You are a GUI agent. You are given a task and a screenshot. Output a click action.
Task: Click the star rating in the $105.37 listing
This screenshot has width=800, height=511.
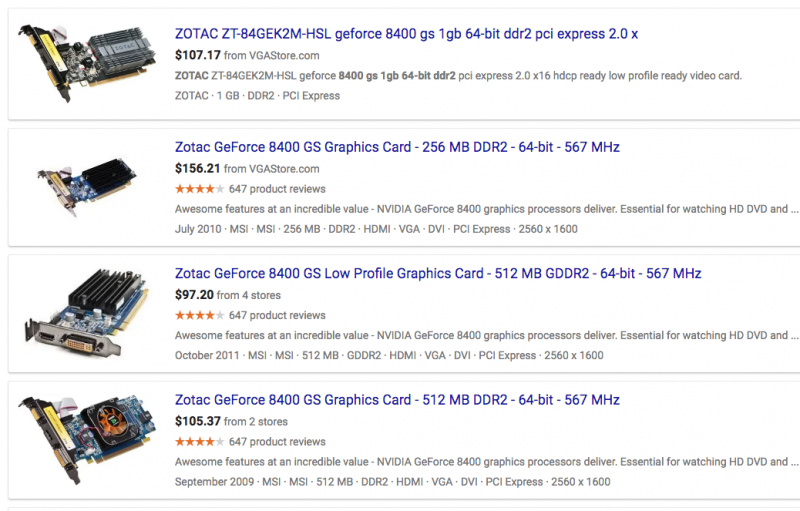click(x=199, y=442)
